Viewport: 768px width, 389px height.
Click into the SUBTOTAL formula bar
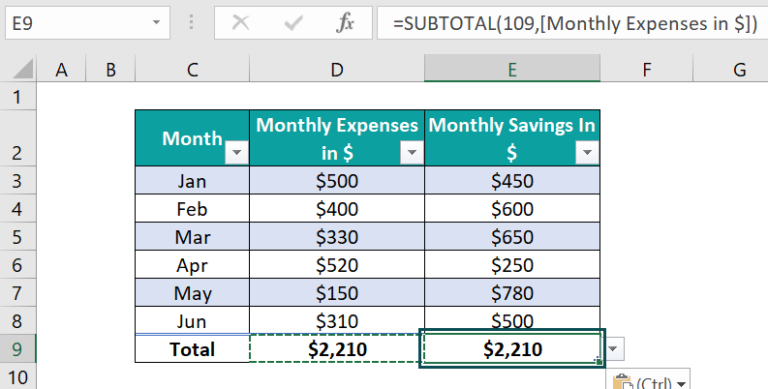click(x=573, y=23)
